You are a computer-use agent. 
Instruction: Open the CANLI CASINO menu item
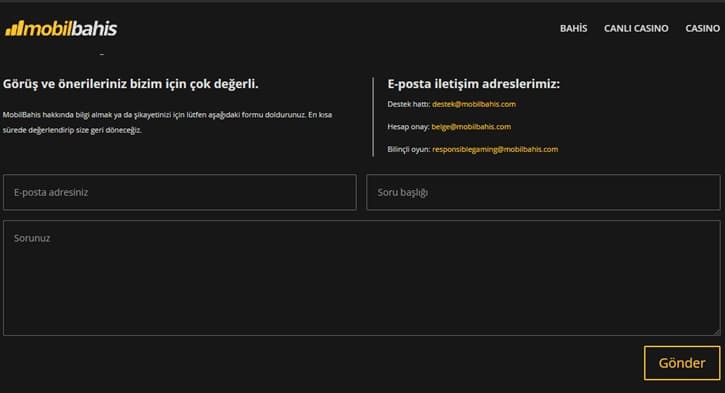point(636,28)
